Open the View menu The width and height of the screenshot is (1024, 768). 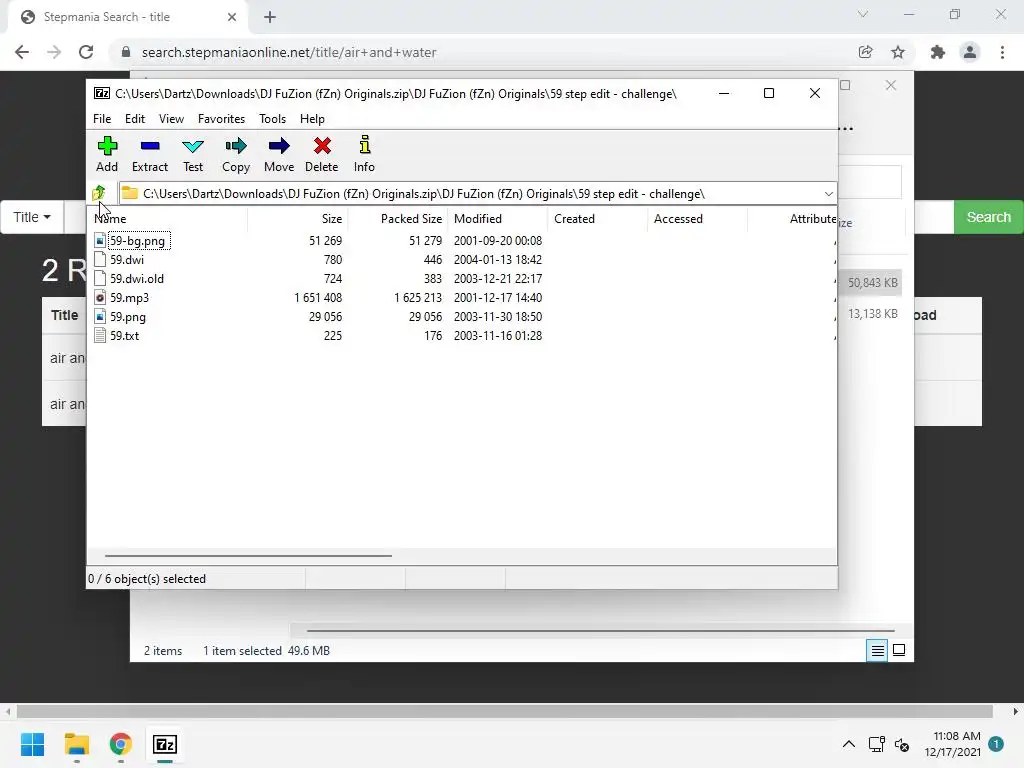(x=171, y=119)
